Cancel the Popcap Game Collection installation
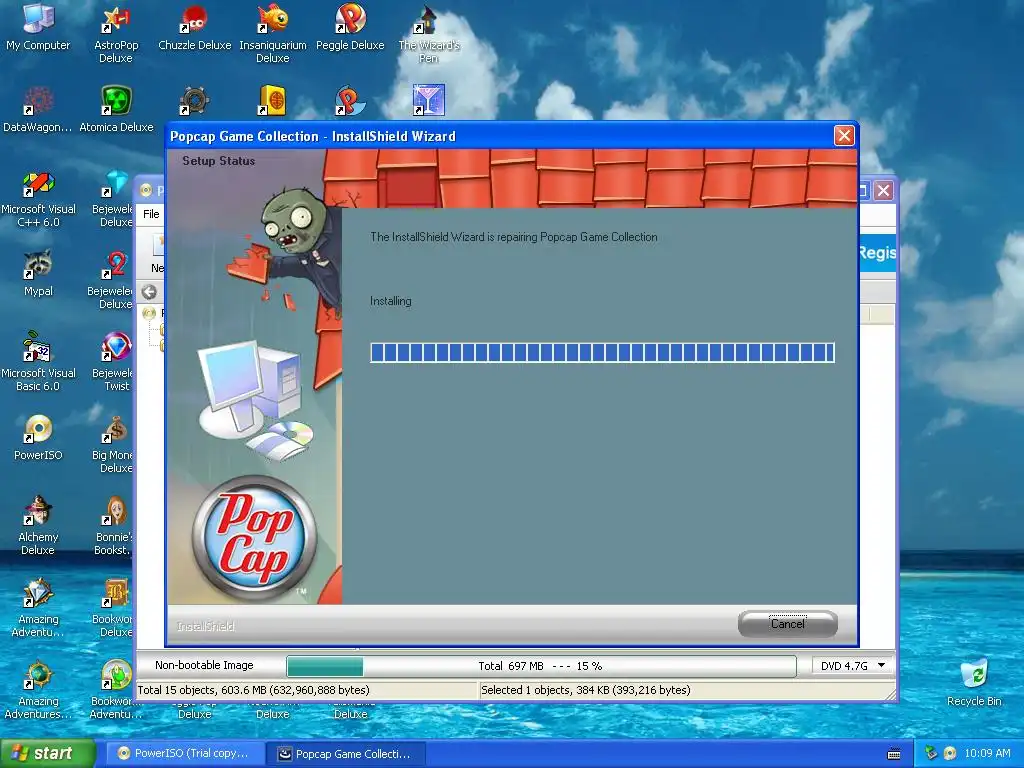1024x768 pixels. pyautogui.click(x=788, y=624)
